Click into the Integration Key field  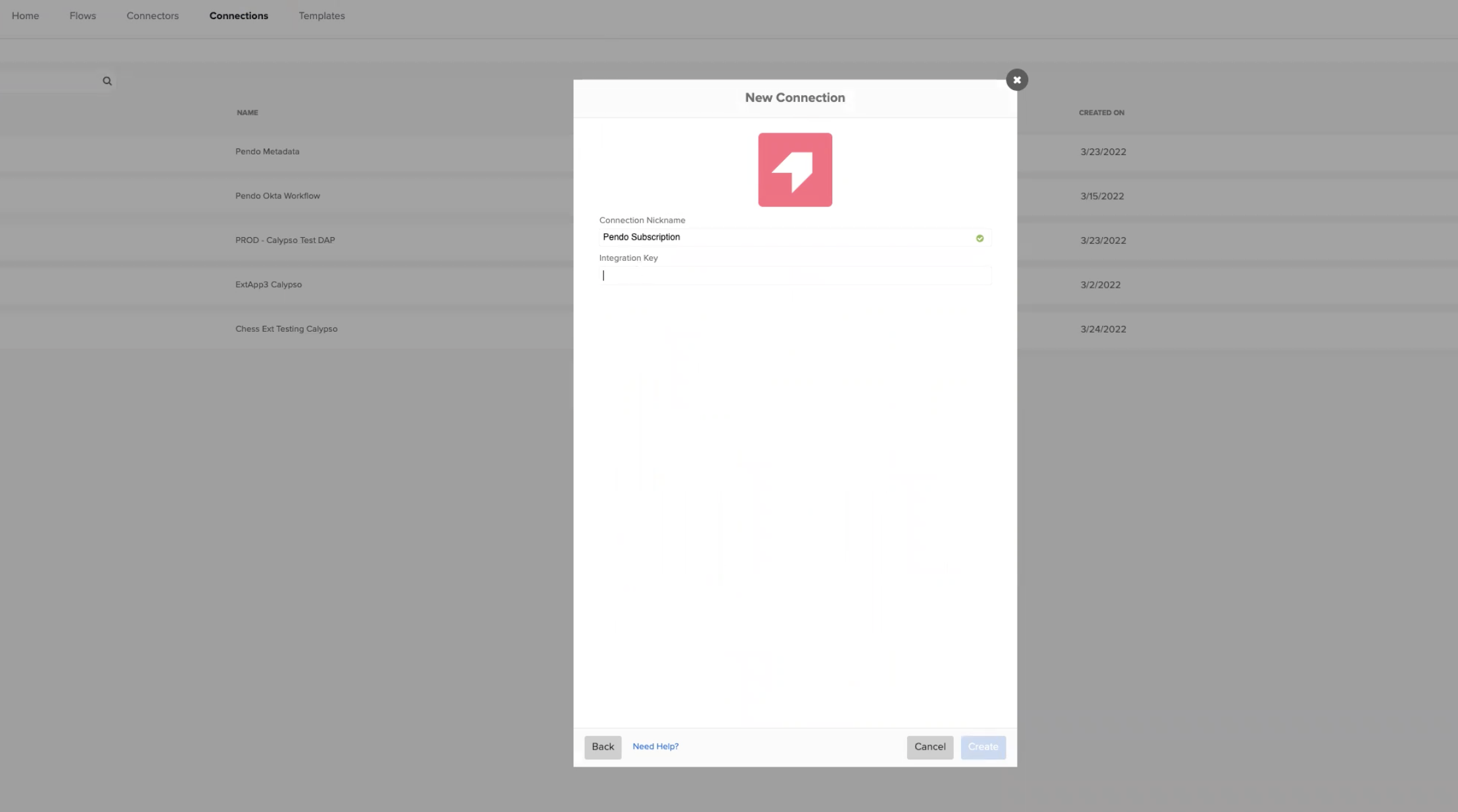click(795, 275)
